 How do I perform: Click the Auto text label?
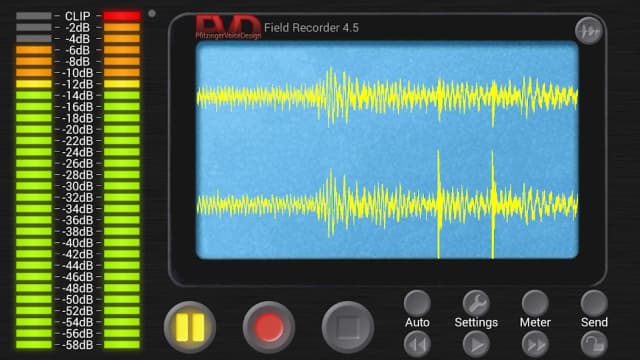coord(417,322)
